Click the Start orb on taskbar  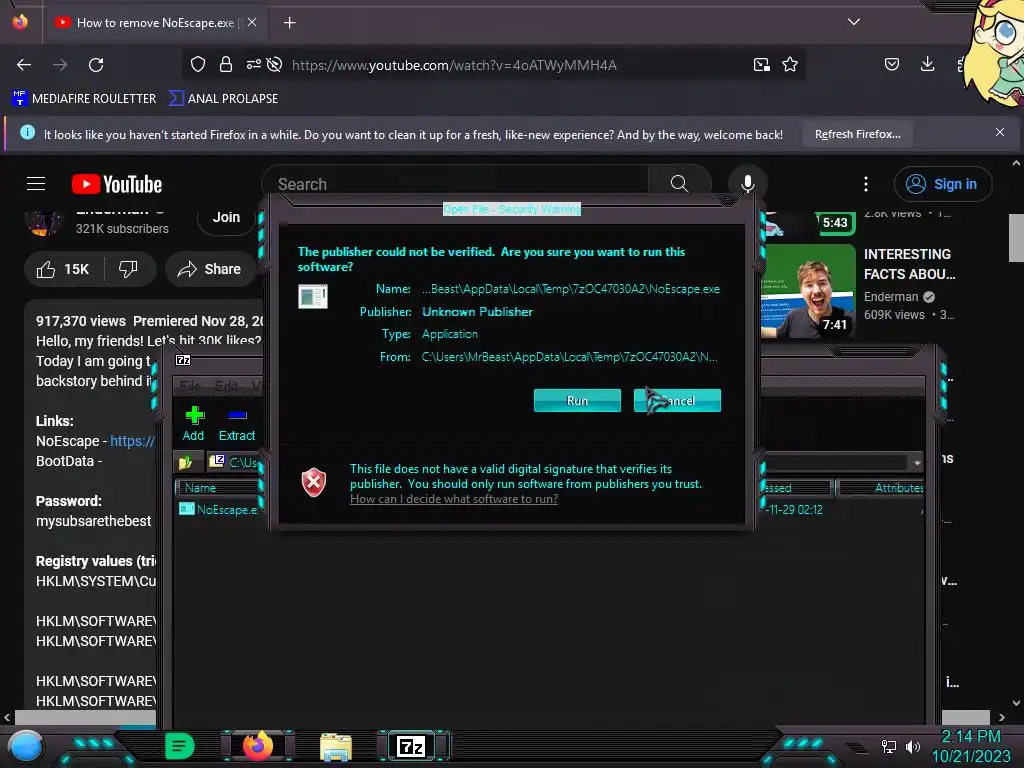(26, 747)
